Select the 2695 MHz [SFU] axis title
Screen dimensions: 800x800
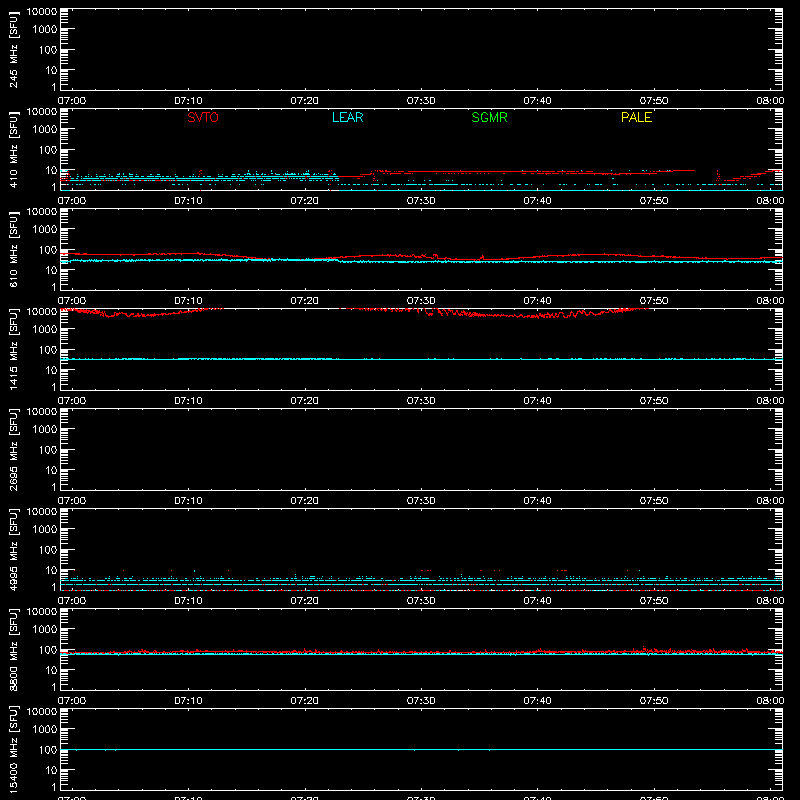click(x=14, y=449)
